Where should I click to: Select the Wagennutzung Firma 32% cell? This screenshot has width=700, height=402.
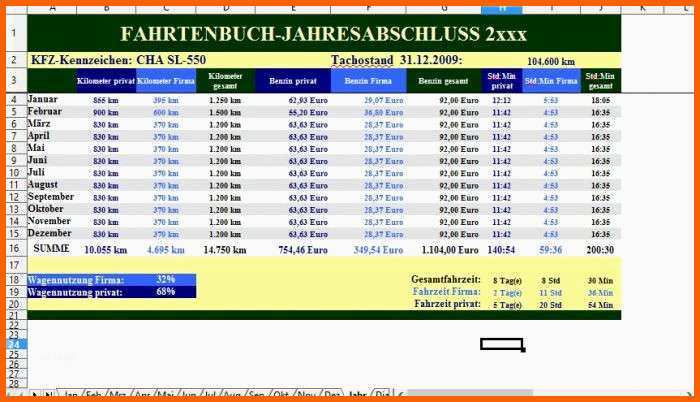[166, 280]
